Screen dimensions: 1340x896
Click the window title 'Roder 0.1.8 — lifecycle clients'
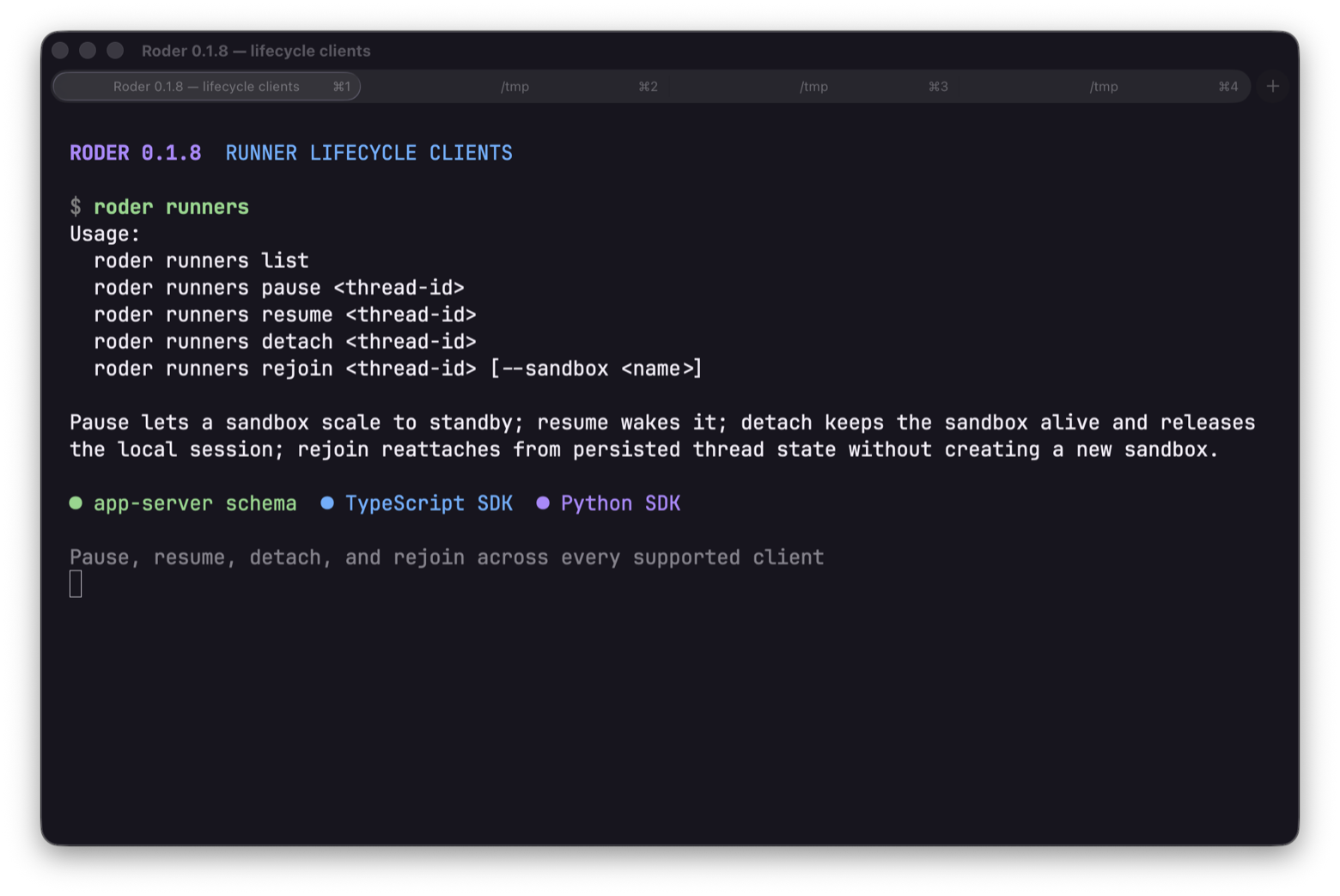tap(256, 51)
